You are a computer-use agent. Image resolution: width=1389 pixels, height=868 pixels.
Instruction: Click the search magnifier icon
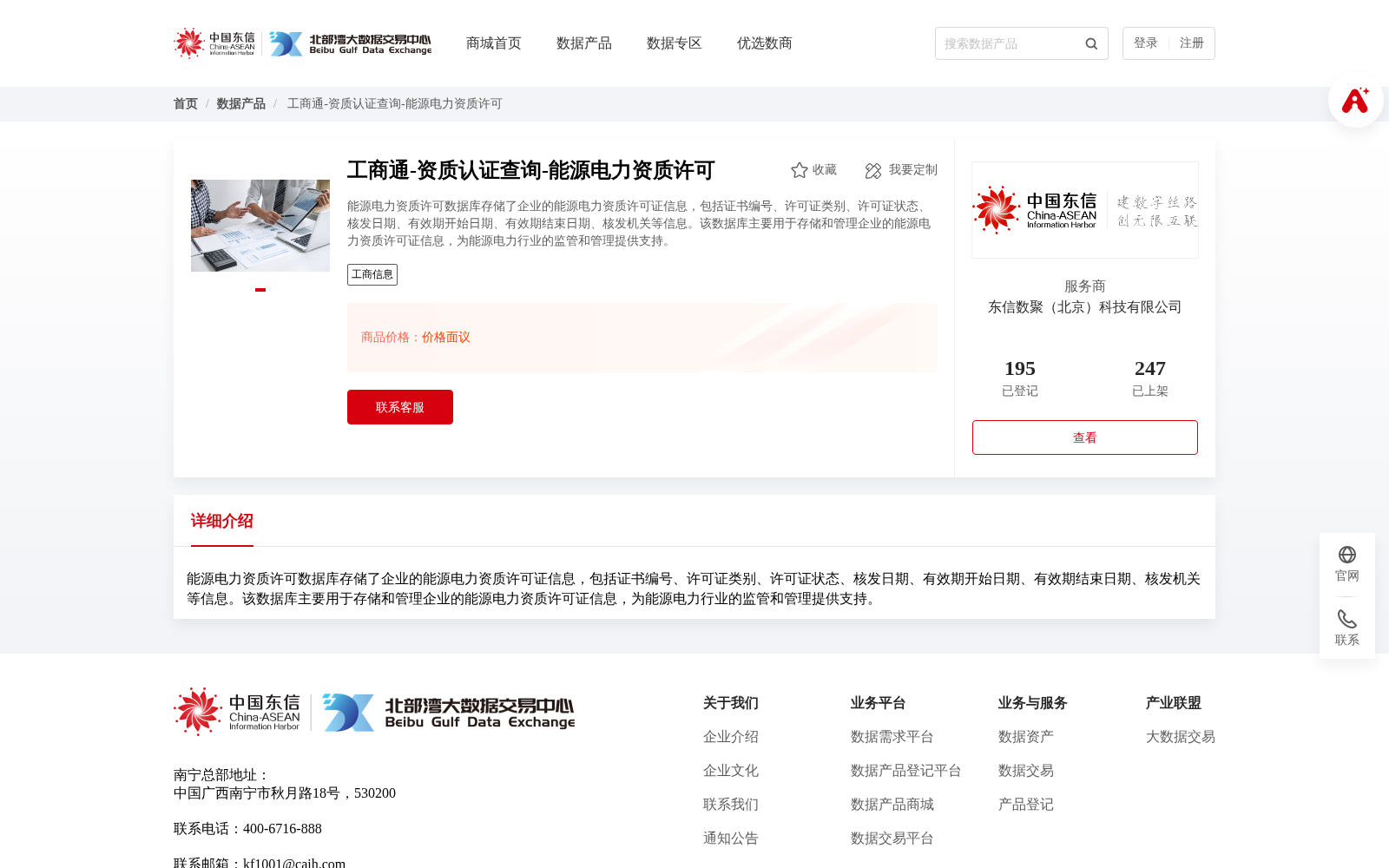coord(1091,43)
